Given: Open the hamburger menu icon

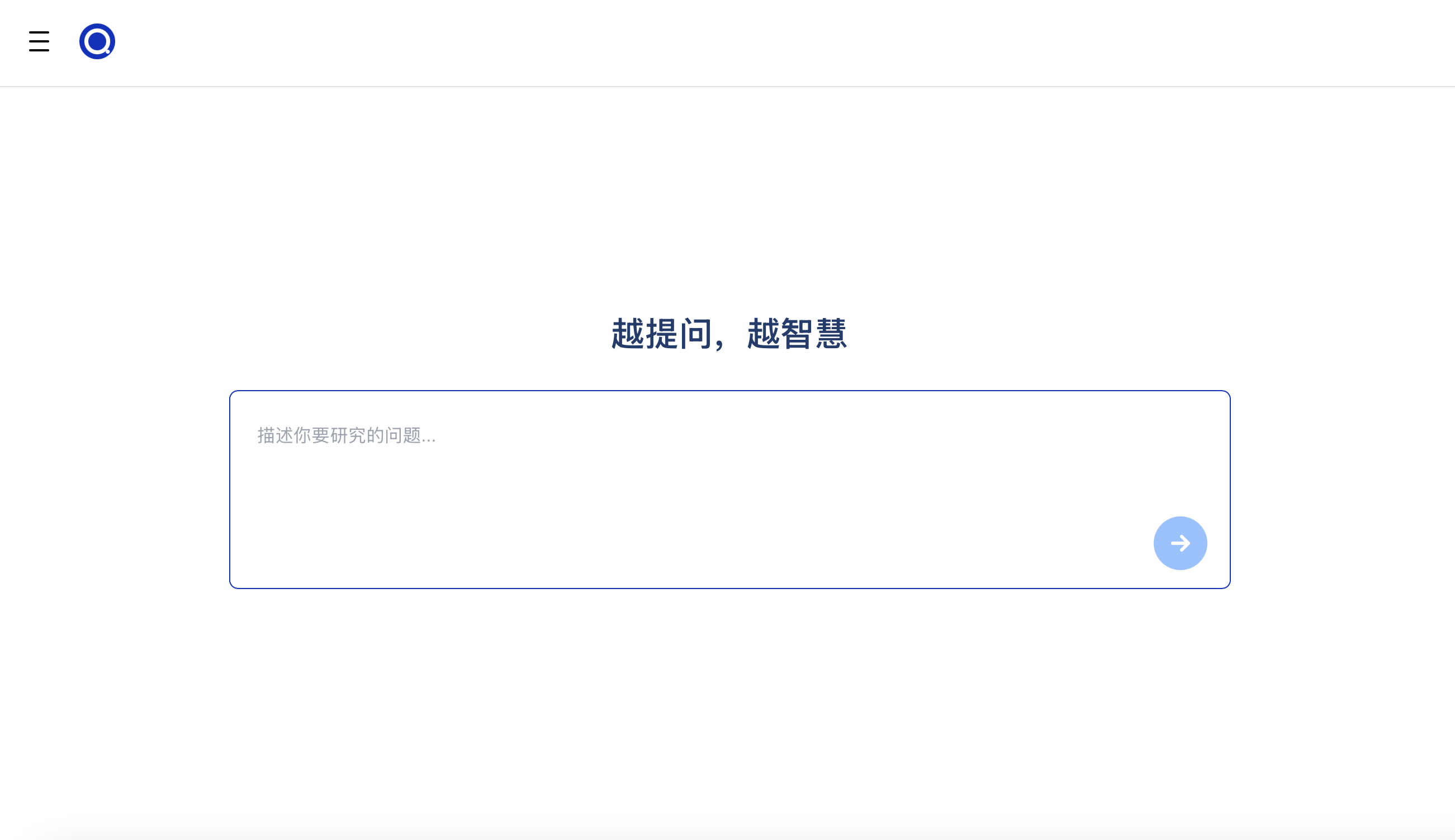Looking at the screenshot, I should (39, 41).
